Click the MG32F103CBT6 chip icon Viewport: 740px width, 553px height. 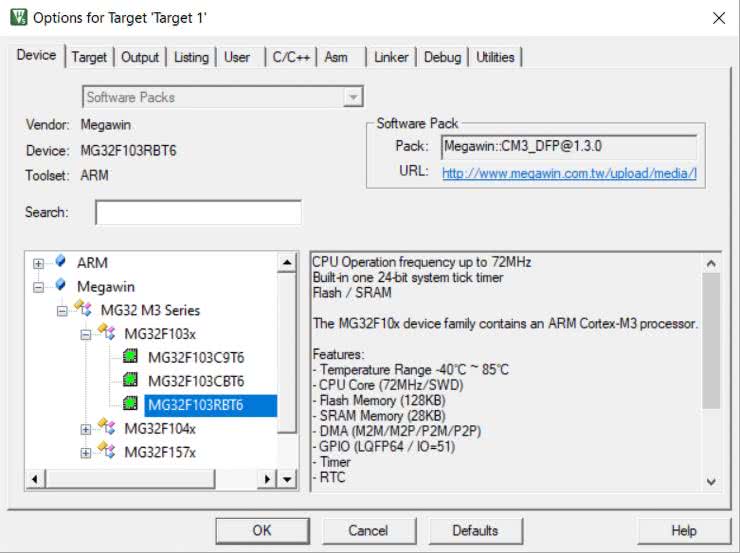coord(130,381)
